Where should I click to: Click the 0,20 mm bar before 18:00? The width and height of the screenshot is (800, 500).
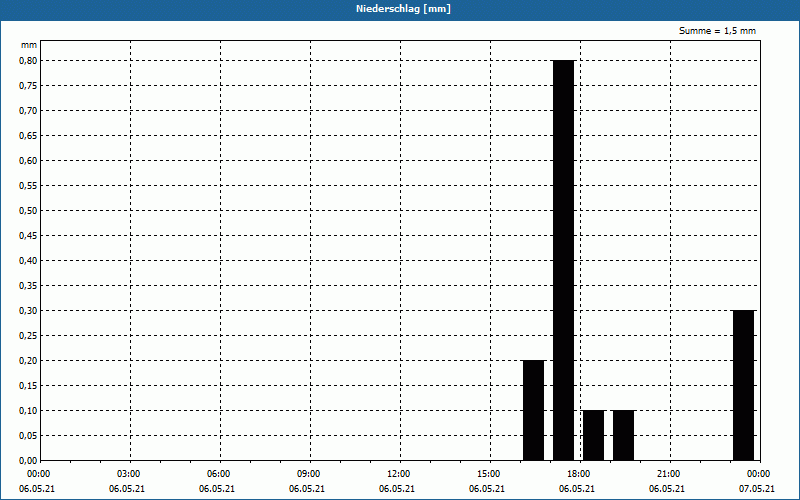(x=534, y=410)
